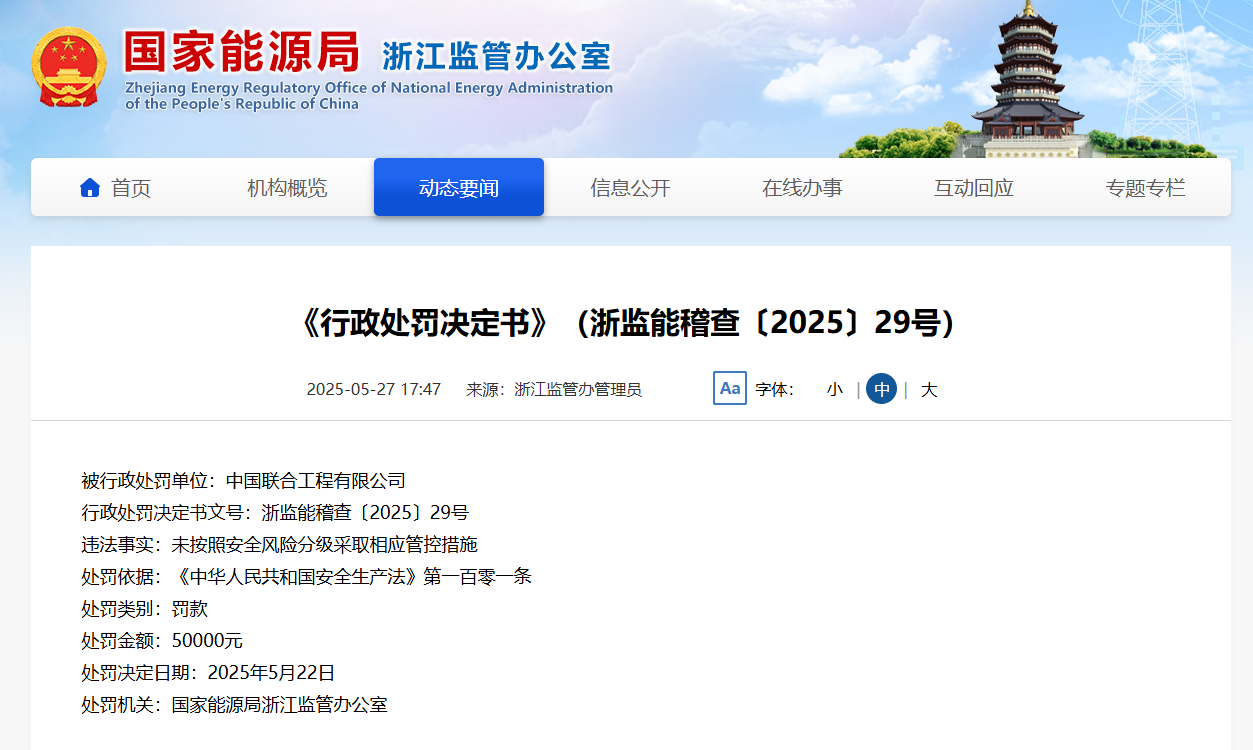Screen dimensions: 1253x750
Task: Select the 动态要闻 navigation tab
Action: coord(459,187)
